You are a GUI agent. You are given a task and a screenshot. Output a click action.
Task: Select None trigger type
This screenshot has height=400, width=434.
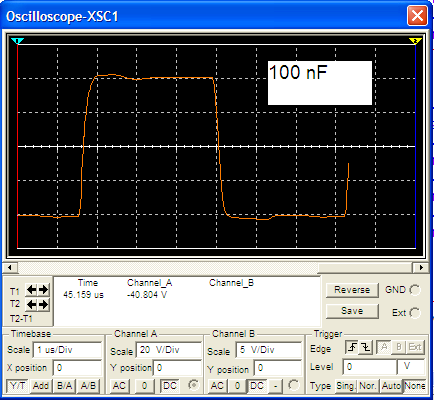(415, 386)
